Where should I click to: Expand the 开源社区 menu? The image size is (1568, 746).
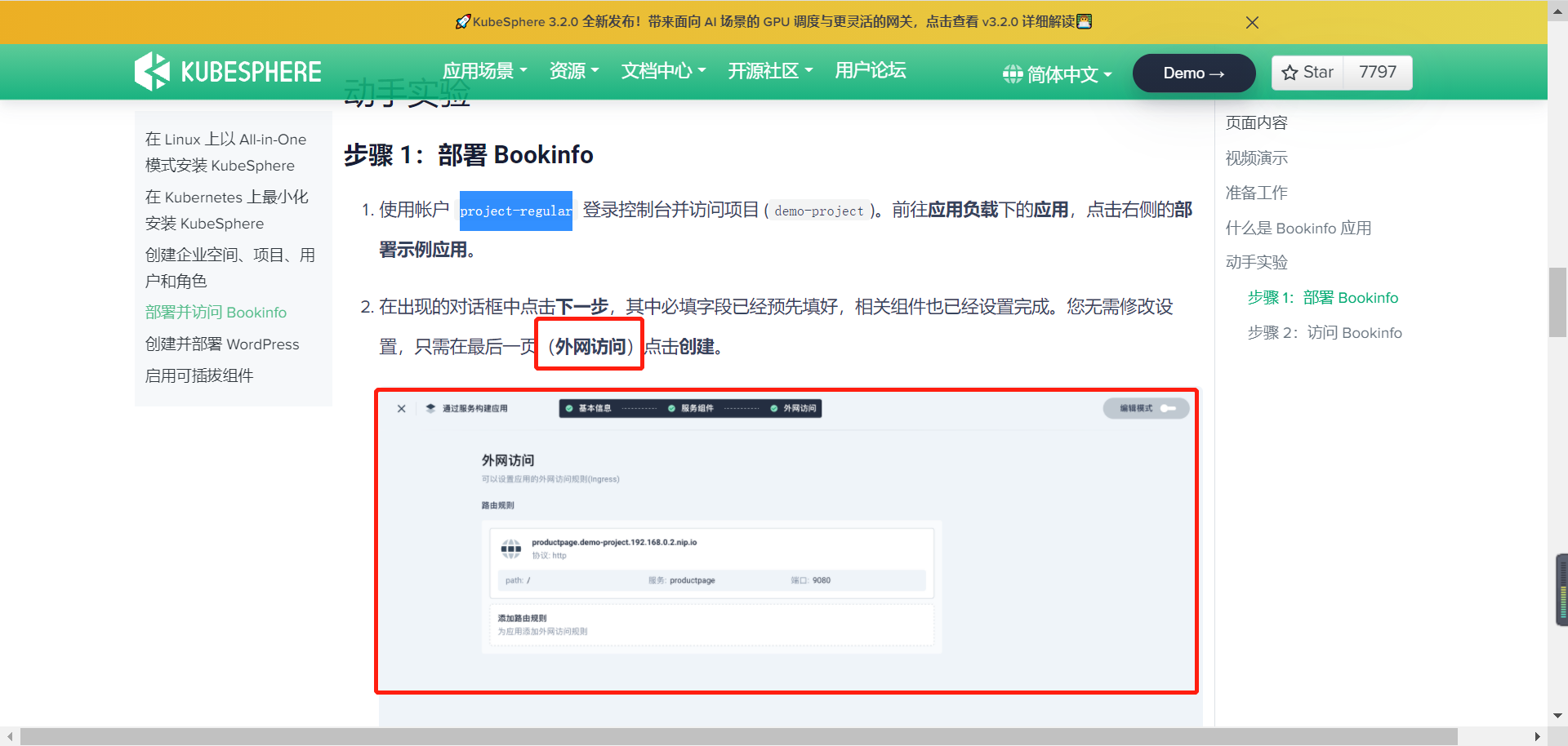pyautogui.click(x=770, y=71)
